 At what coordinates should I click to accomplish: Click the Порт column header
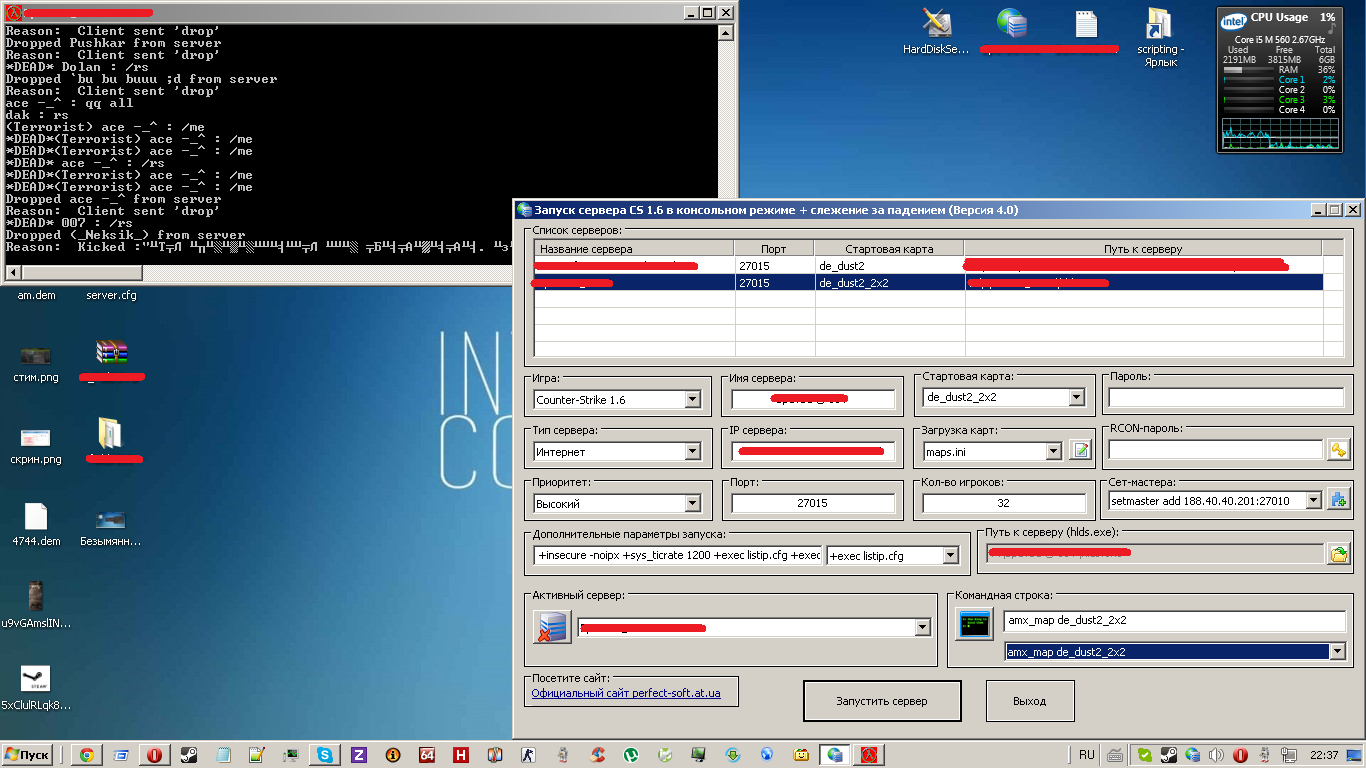click(x=774, y=248)
